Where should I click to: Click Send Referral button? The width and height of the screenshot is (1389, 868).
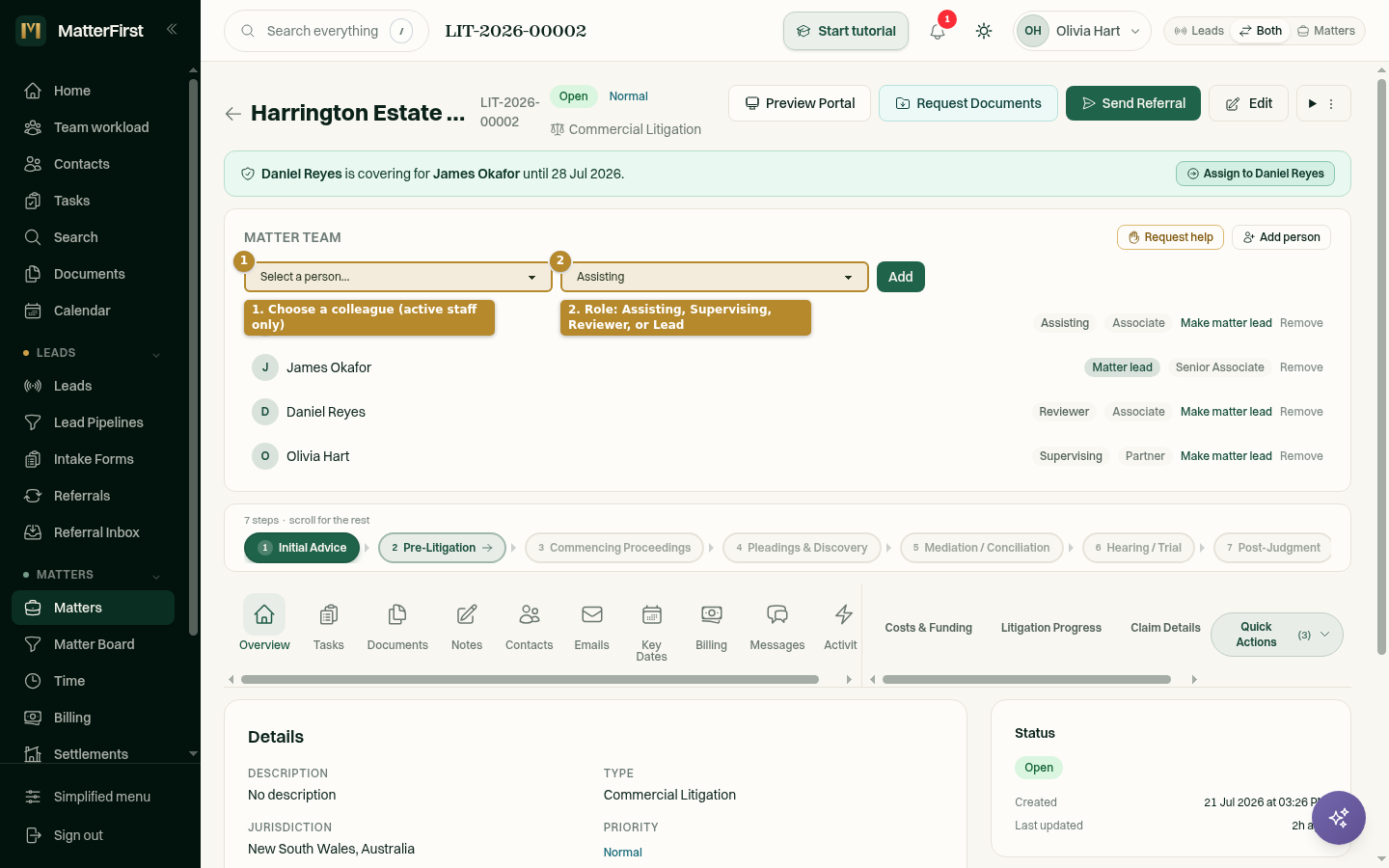click(1133, 103)
